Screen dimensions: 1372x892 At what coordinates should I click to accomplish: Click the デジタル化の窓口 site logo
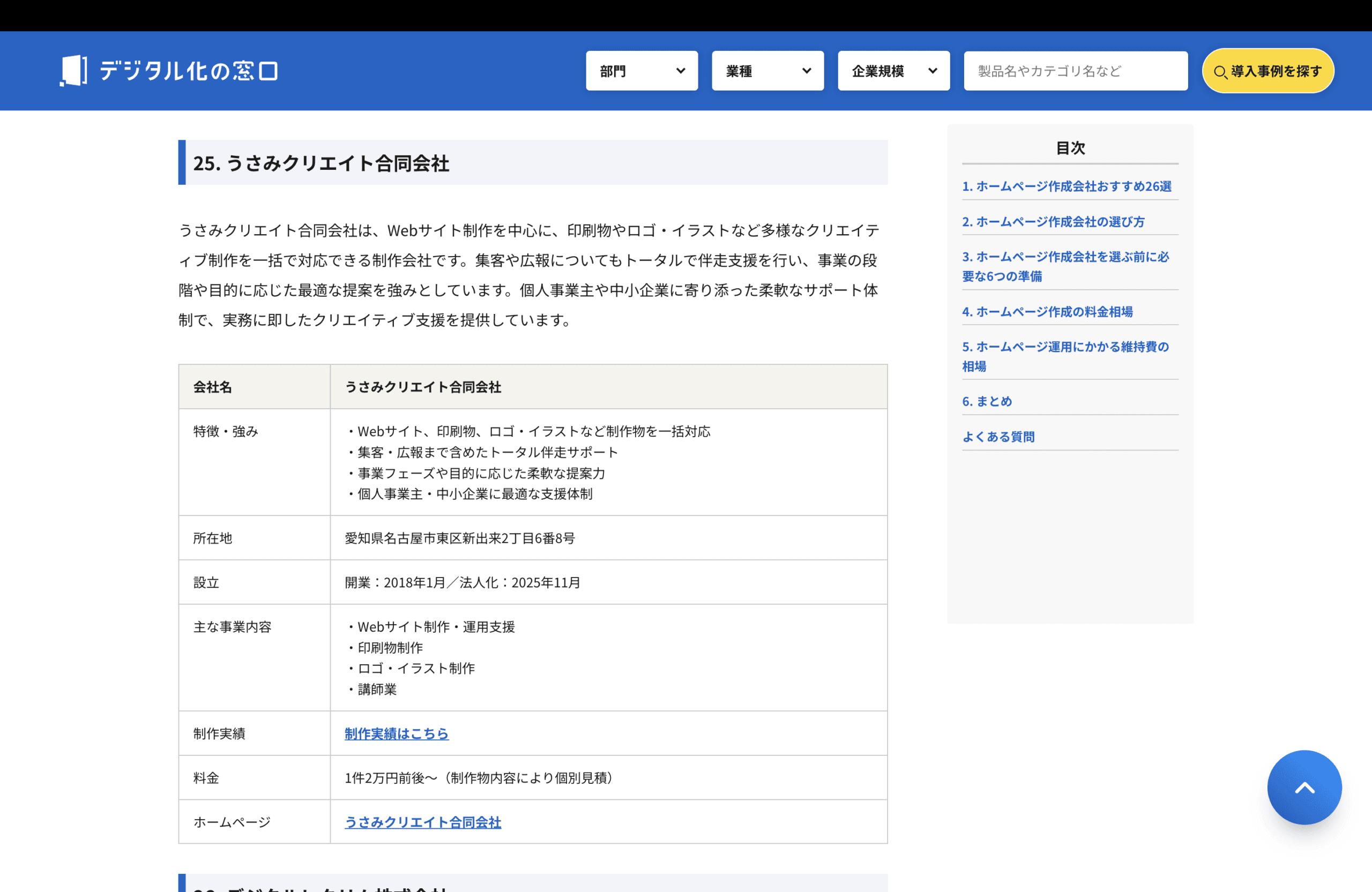click(x=168, y=71)
